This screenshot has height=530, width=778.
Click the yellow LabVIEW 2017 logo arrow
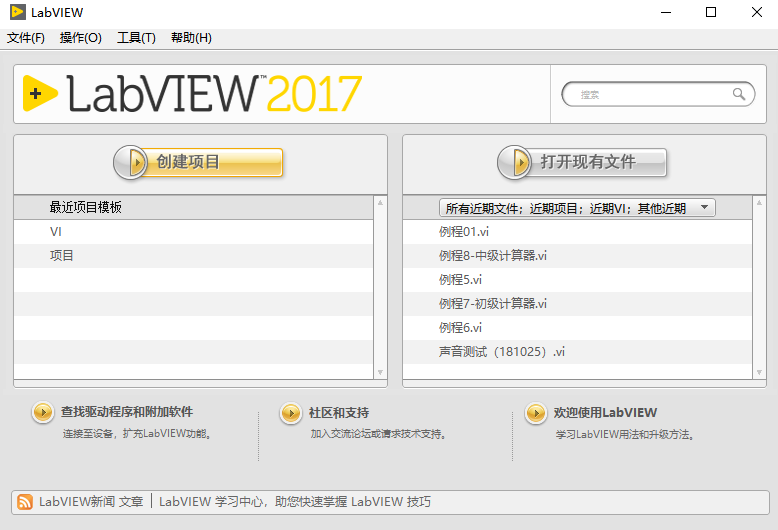pyautogui.click(x=40, y=93)
